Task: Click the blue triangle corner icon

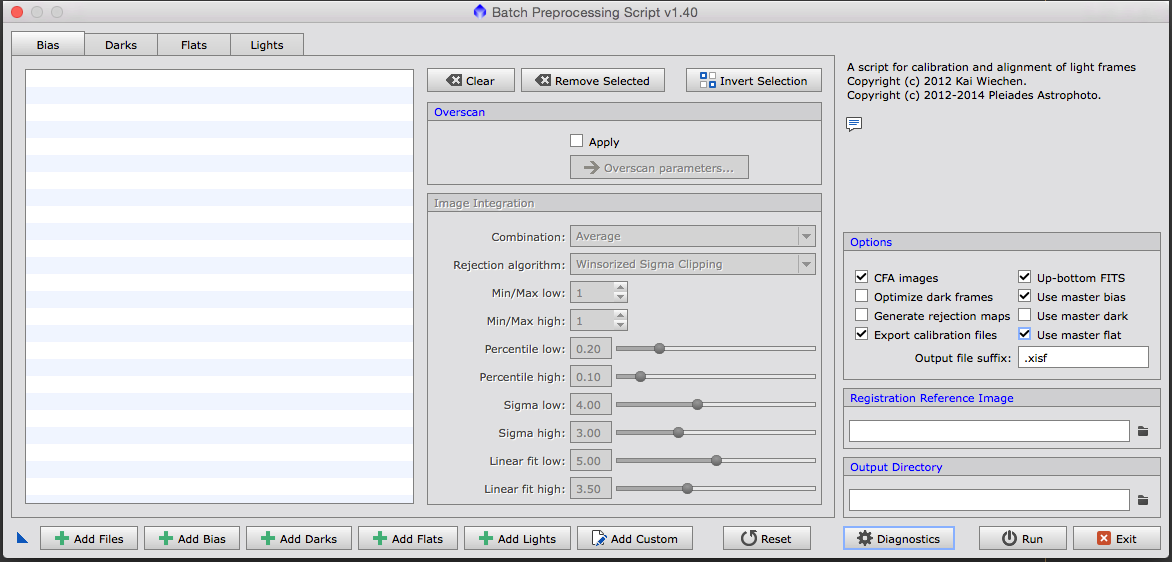Action: point(22,537)
